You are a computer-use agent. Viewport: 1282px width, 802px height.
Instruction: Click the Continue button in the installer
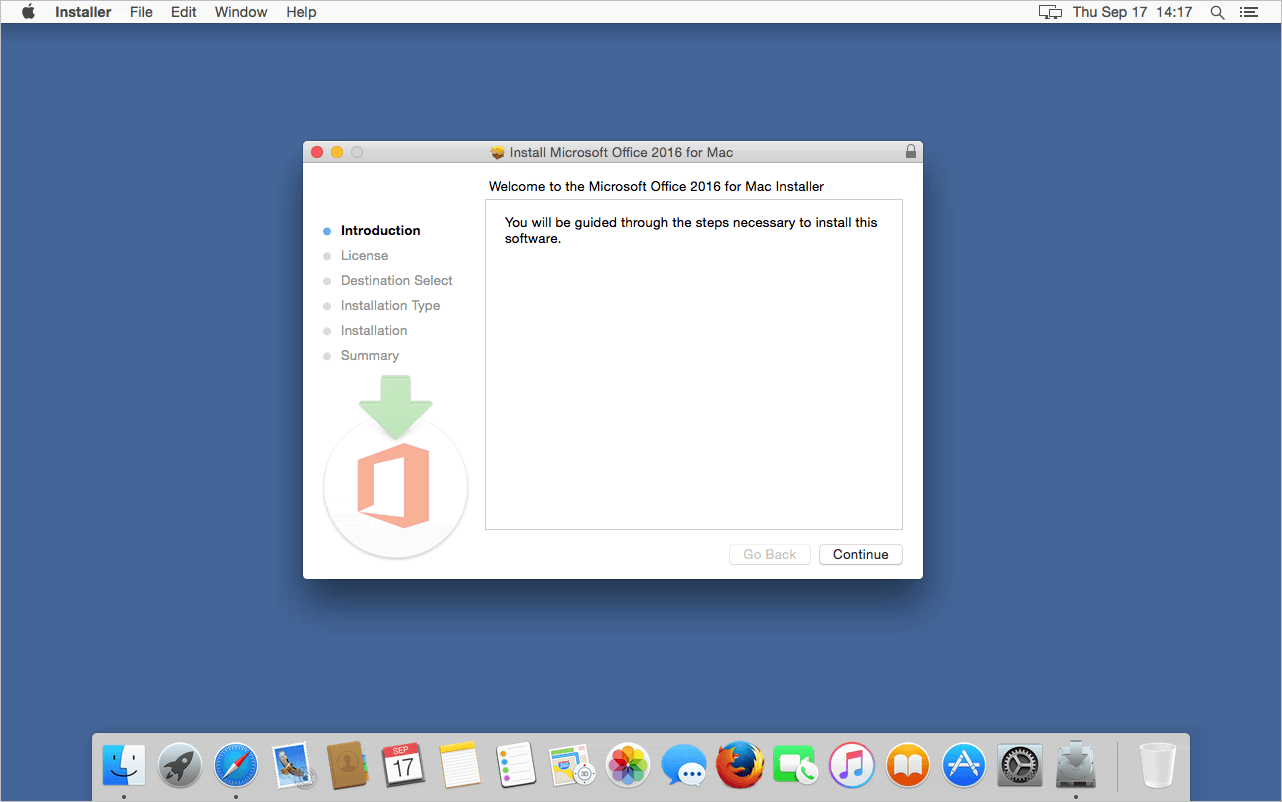860,554
